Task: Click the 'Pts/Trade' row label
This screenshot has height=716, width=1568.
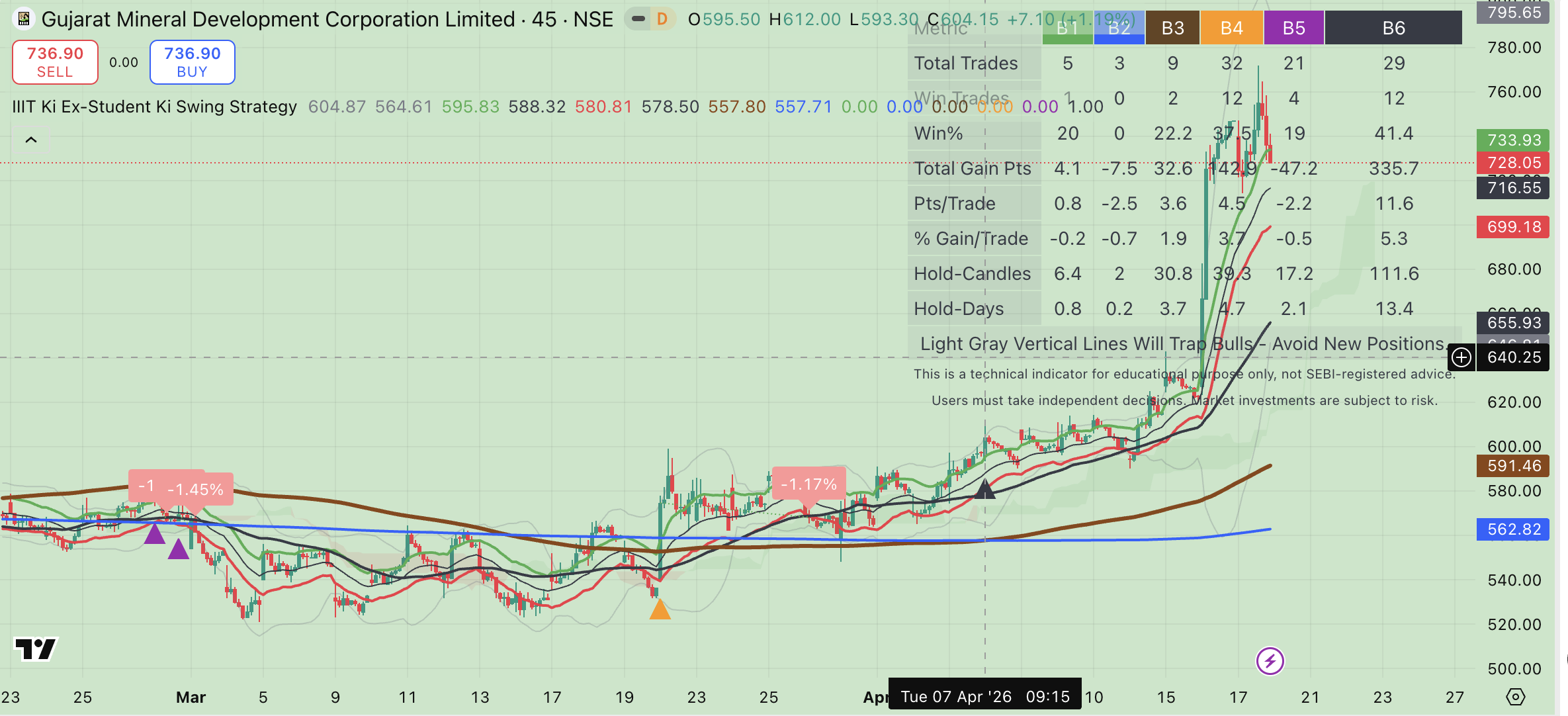Action: pos(955,203)
